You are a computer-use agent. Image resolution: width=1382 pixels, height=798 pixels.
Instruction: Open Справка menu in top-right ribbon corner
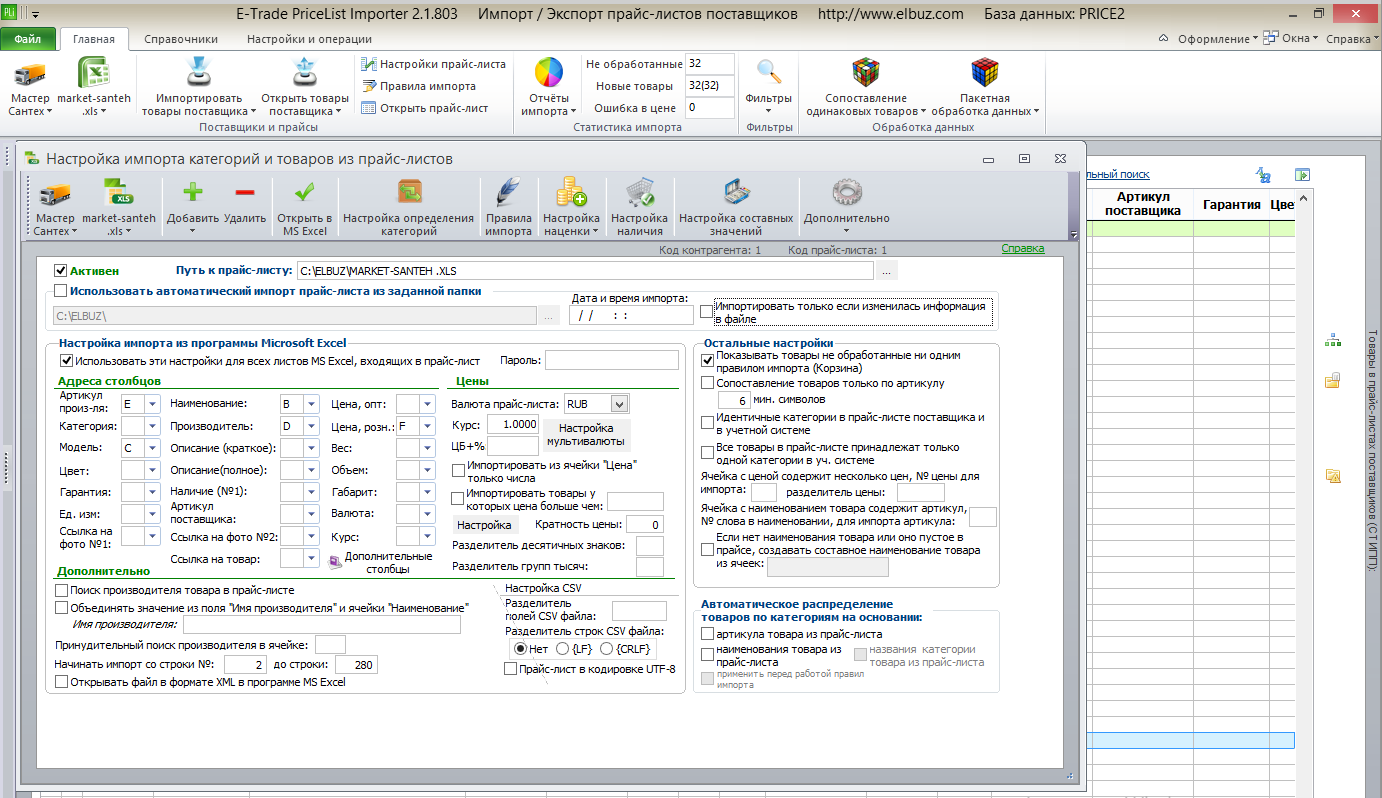(1351, 39)
